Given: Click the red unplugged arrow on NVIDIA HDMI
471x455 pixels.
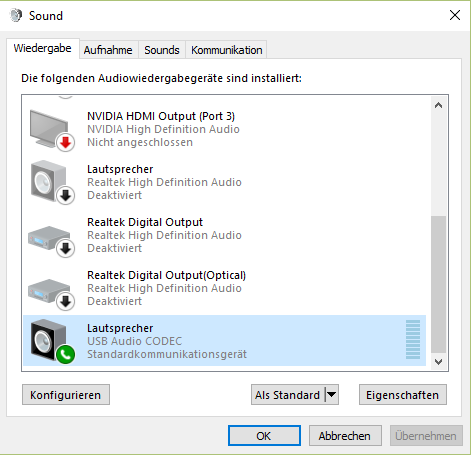Looking at the screenshot, I should coord(65,142).
